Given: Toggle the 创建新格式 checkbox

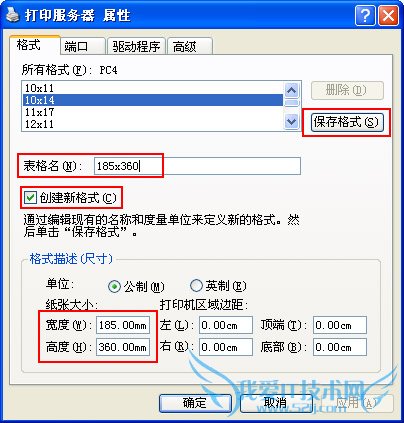Looking at the screenshot, I should pos(30,198).
